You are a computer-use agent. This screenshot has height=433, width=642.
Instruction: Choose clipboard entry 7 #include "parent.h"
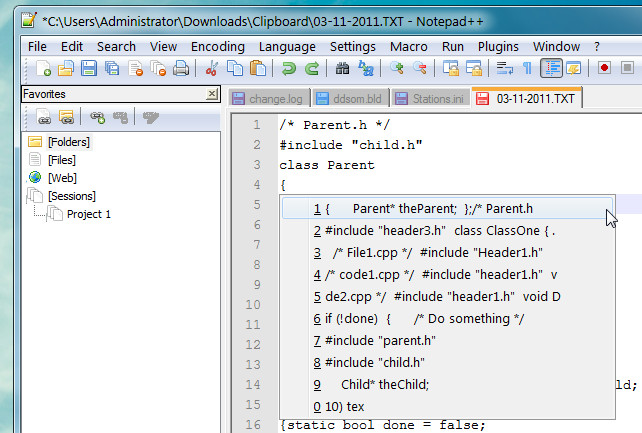(x=447, y=341)
